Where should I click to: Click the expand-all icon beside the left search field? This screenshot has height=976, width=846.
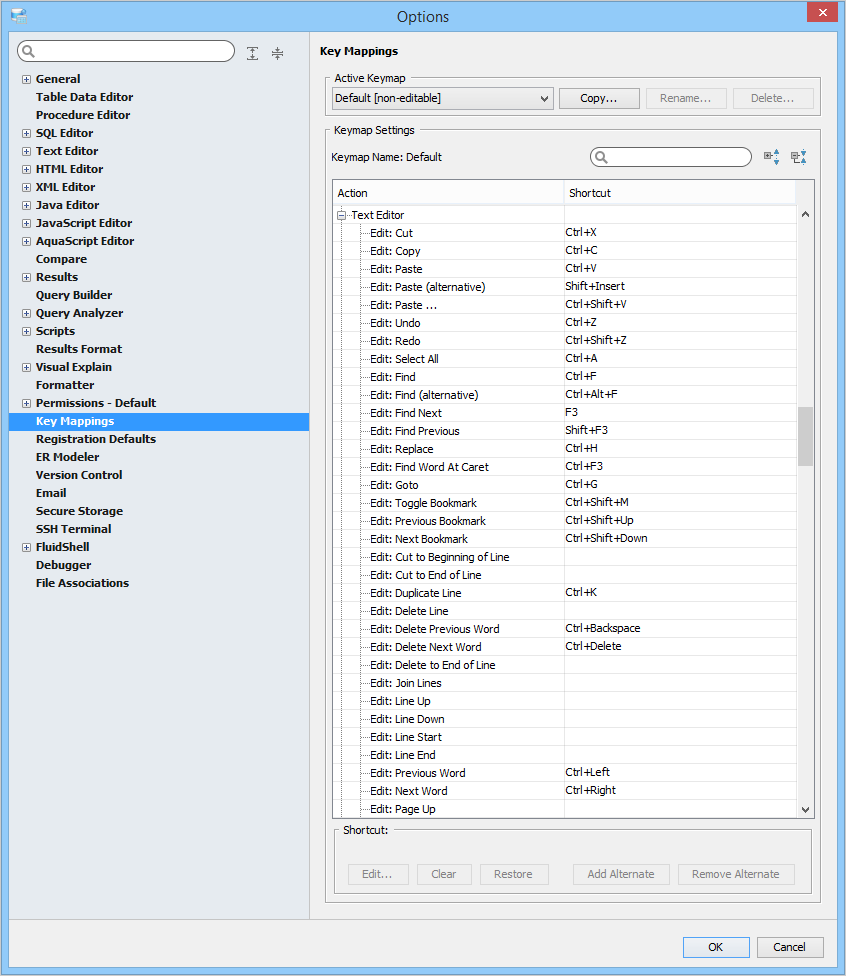252,53
